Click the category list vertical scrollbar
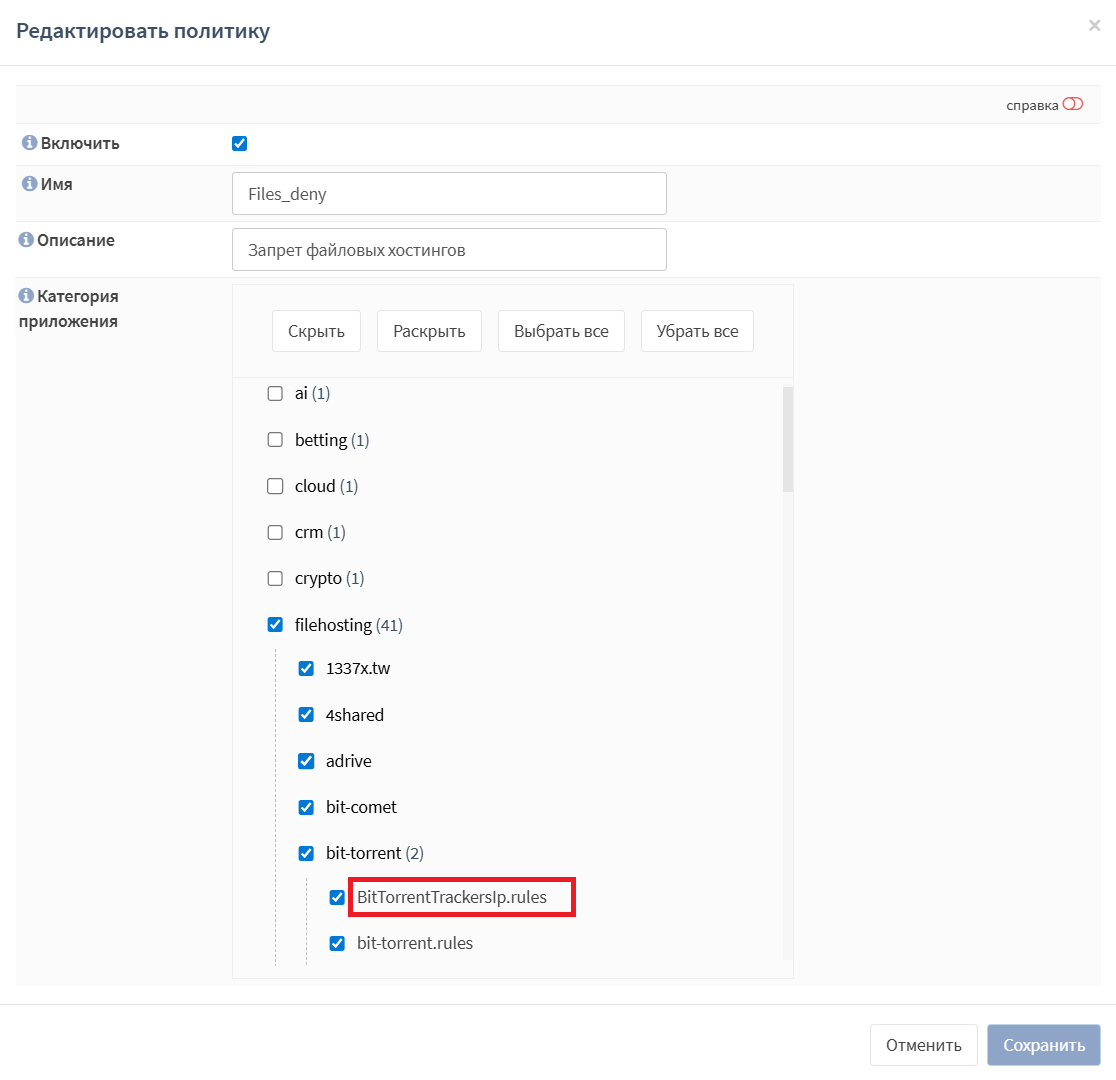1116x1080 pixels. (x=787, y=440)
